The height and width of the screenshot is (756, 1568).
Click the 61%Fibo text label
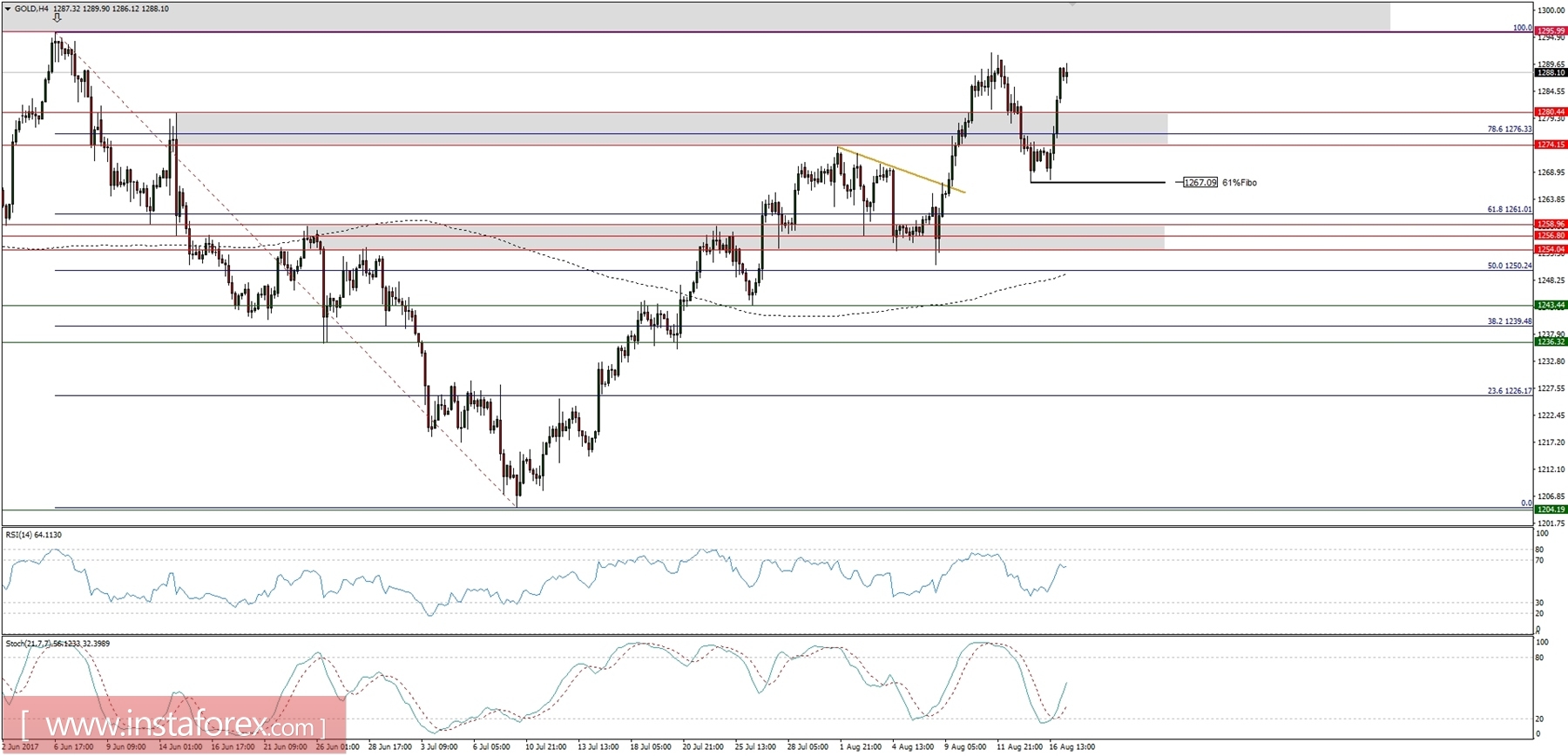tap(1240, 183)
